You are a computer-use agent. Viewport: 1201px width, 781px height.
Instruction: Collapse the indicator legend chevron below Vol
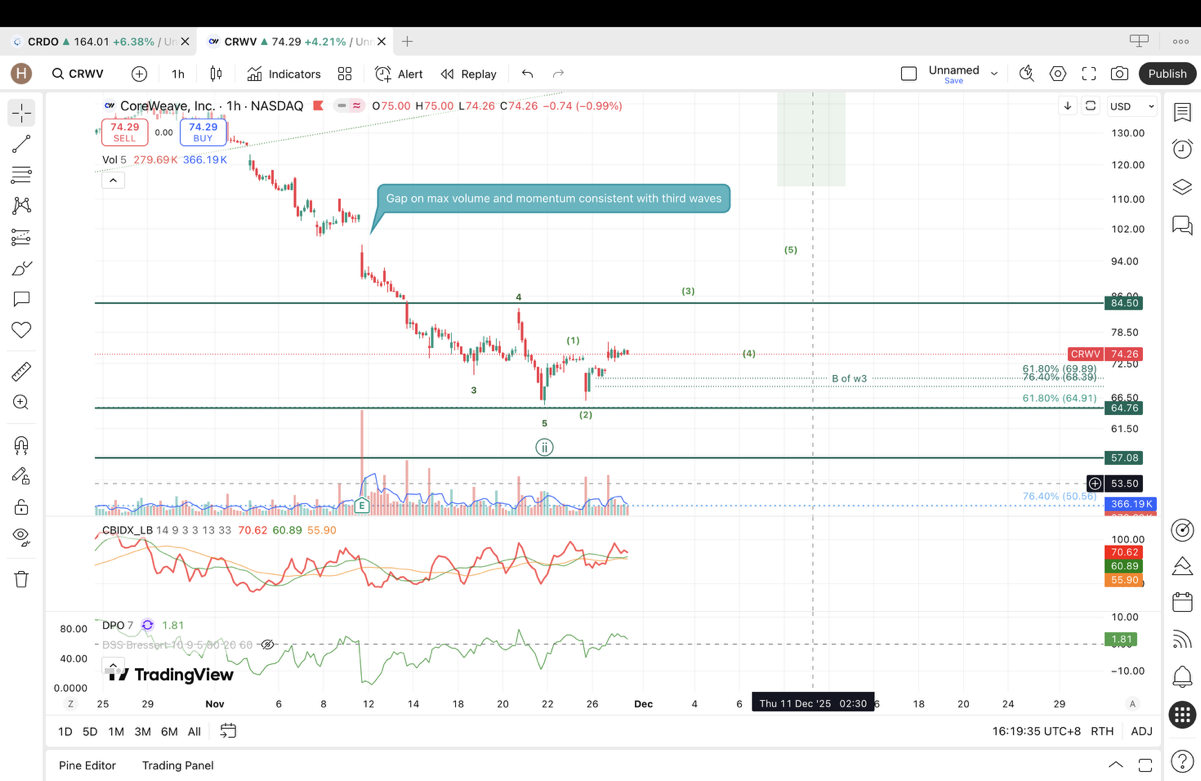point(113,180)
